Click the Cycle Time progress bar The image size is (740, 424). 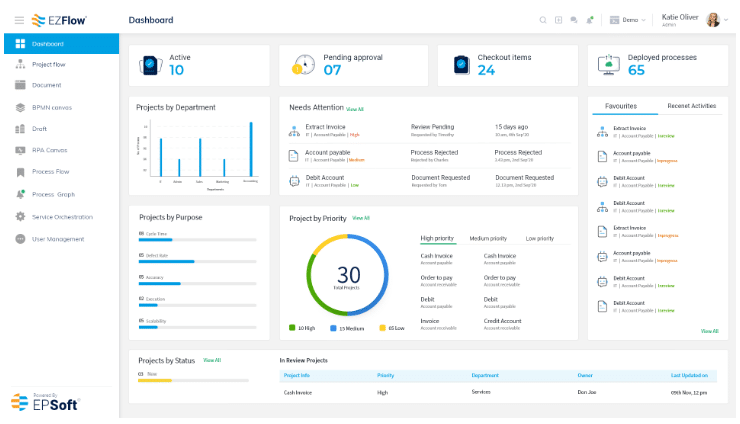pyautogui.click(x=197, y=240)
